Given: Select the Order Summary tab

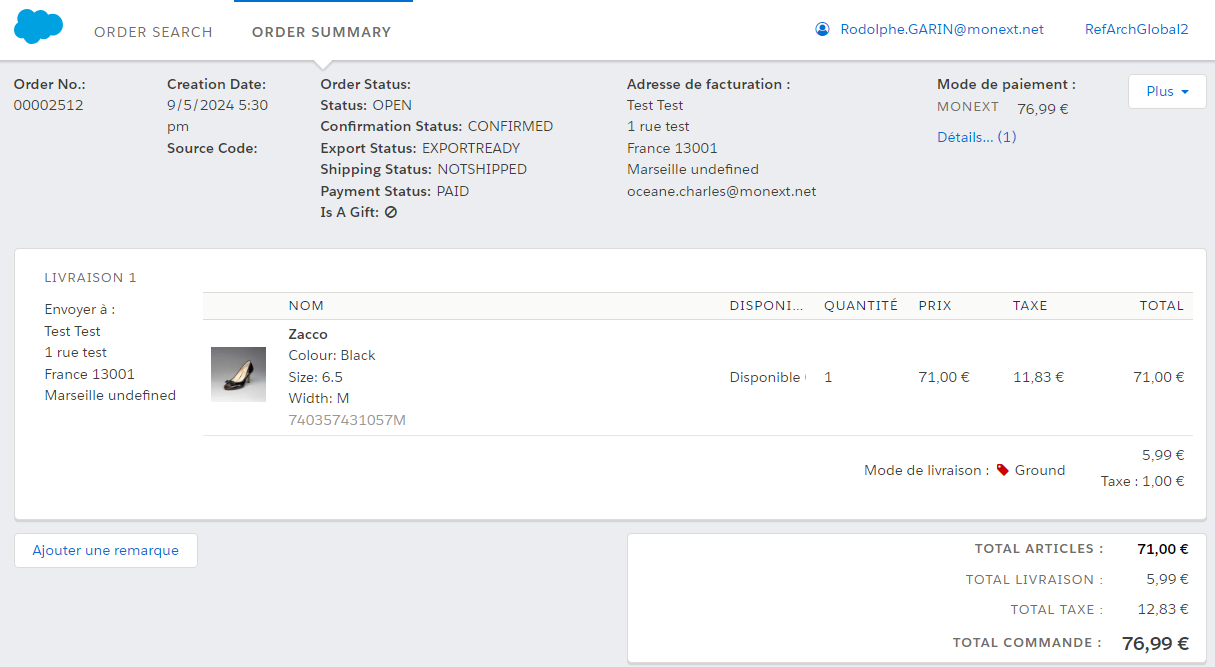Looking at the screenshot, I should 321,32.
